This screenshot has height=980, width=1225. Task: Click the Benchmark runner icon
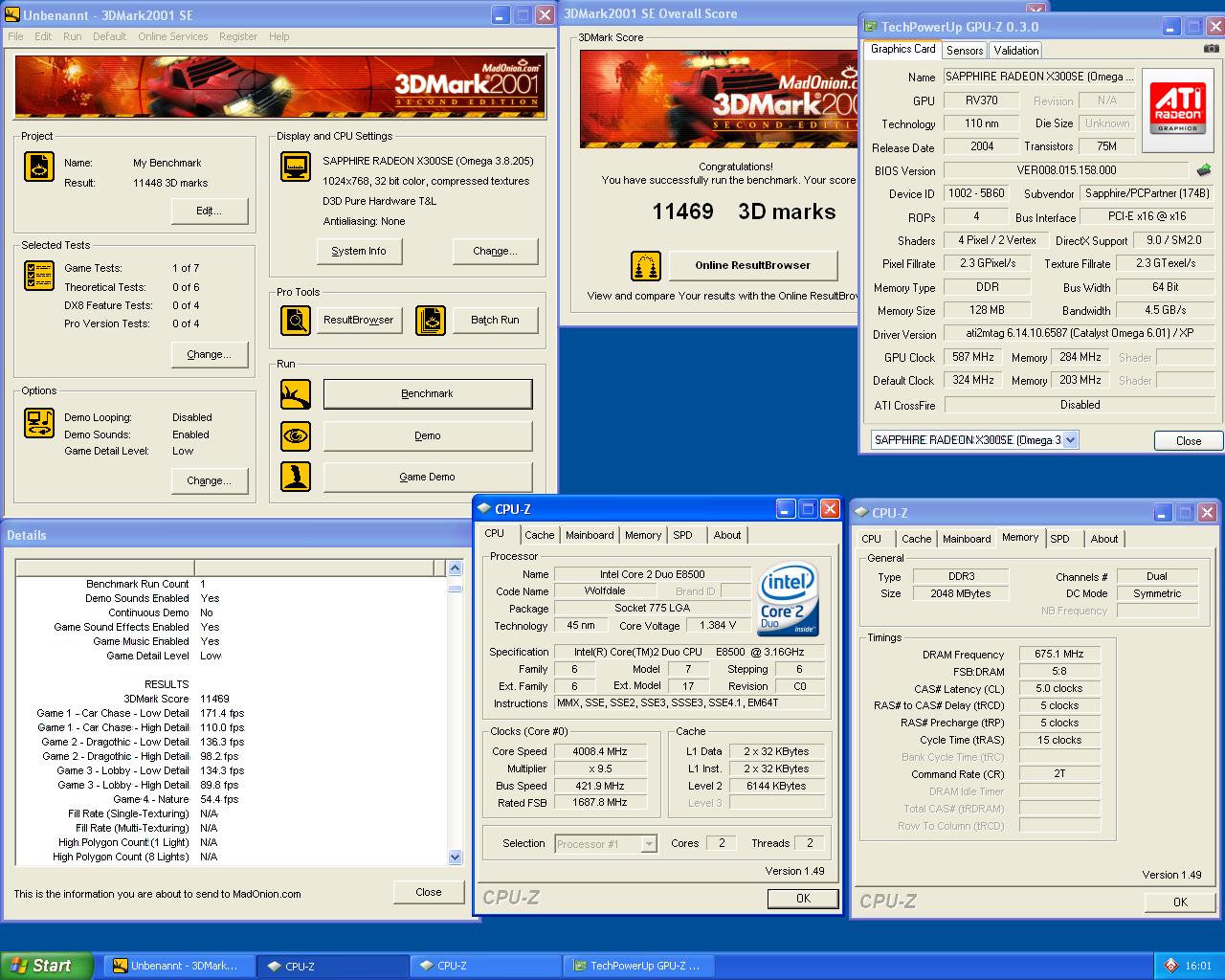click(296, 393)
